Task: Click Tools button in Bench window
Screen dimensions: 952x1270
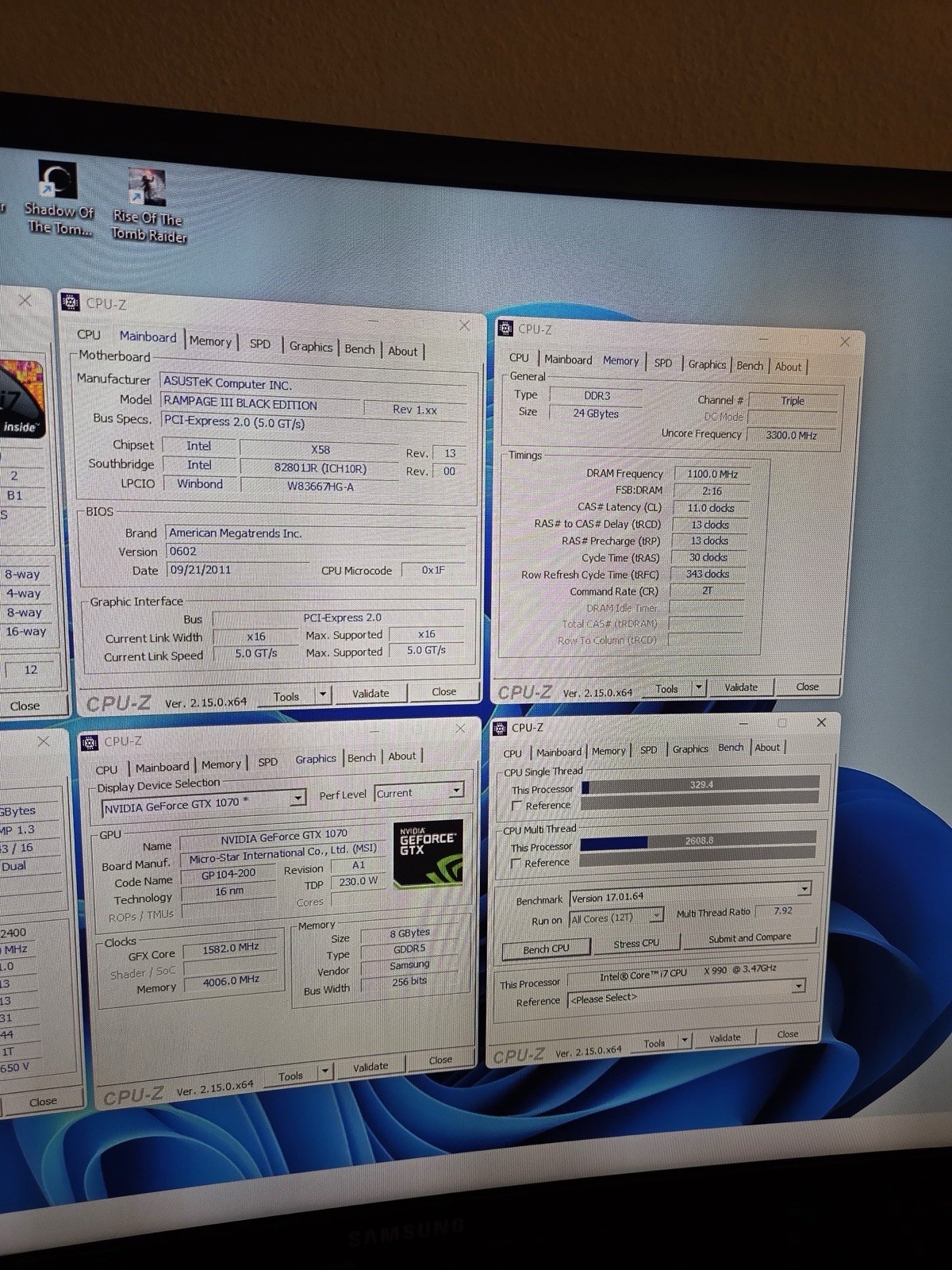Action: pyautogui.click(x=654, y=1043)
